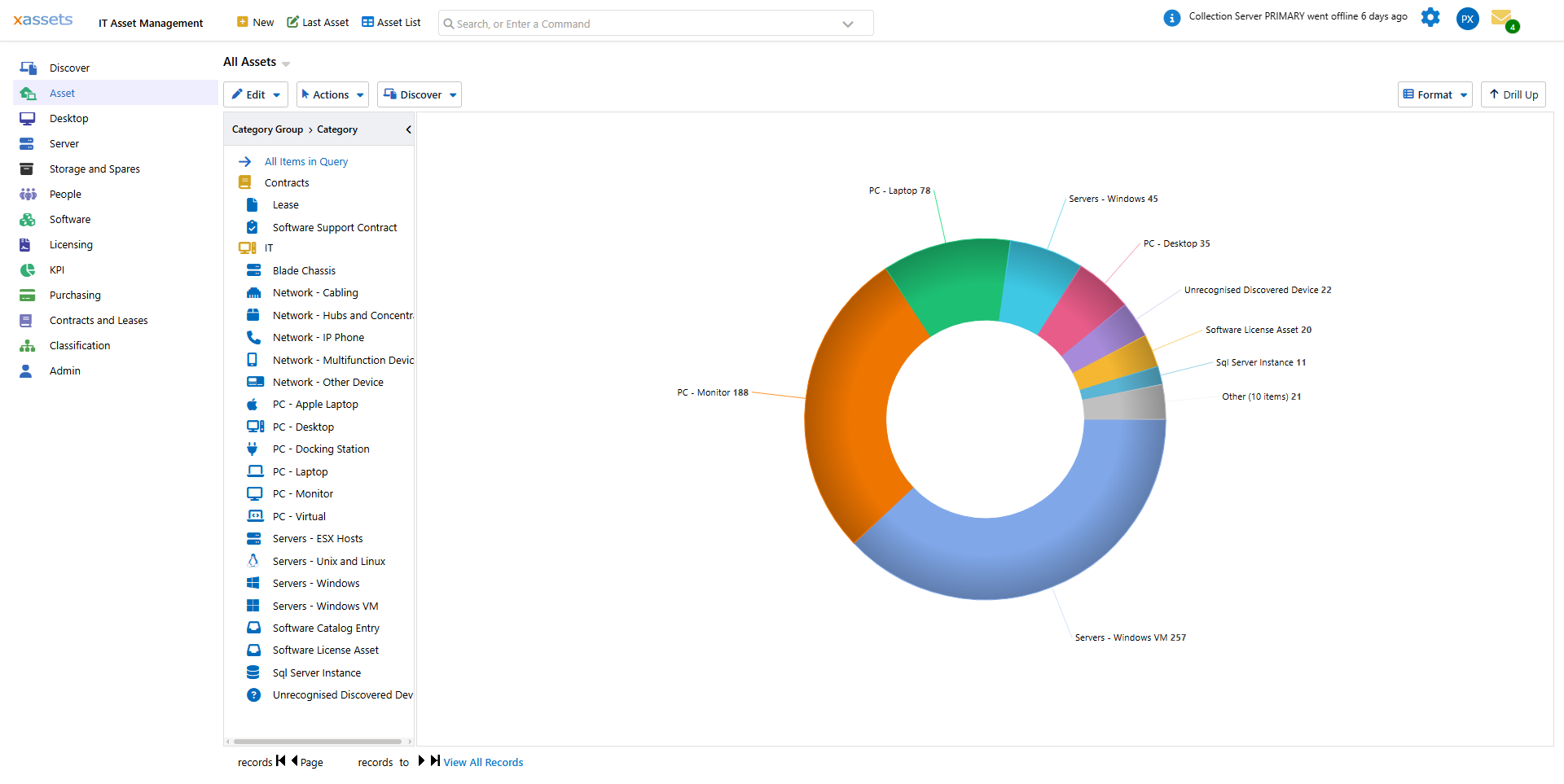
Task: Open the Purchasing icon in sidebar
Action: (x=27, y=295)
